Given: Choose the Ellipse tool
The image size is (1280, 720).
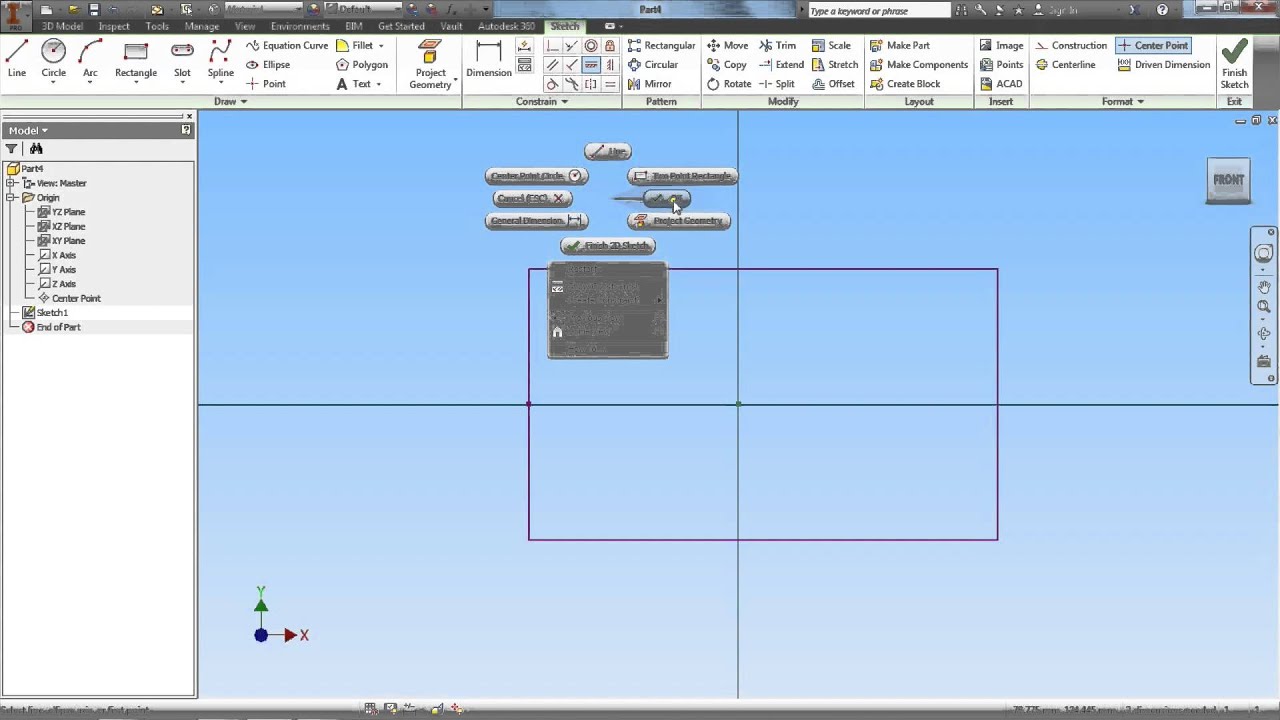Looking at the screenshot, I should [x=268, y=64].
